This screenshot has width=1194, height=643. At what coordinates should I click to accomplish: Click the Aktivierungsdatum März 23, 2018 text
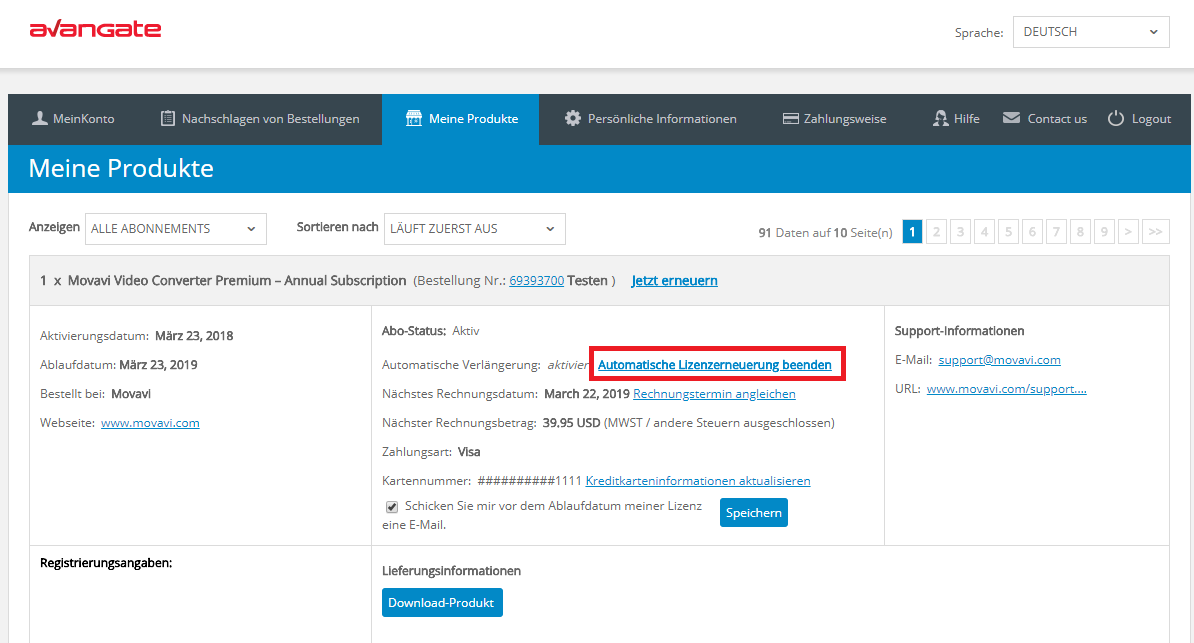pos(136,336)
